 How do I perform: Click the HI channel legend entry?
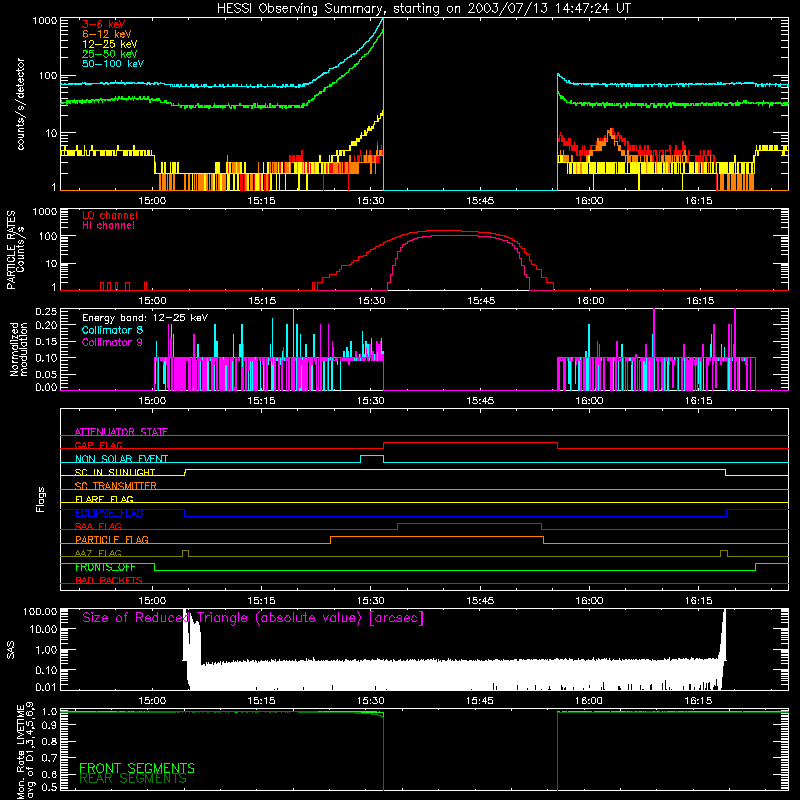108,226
